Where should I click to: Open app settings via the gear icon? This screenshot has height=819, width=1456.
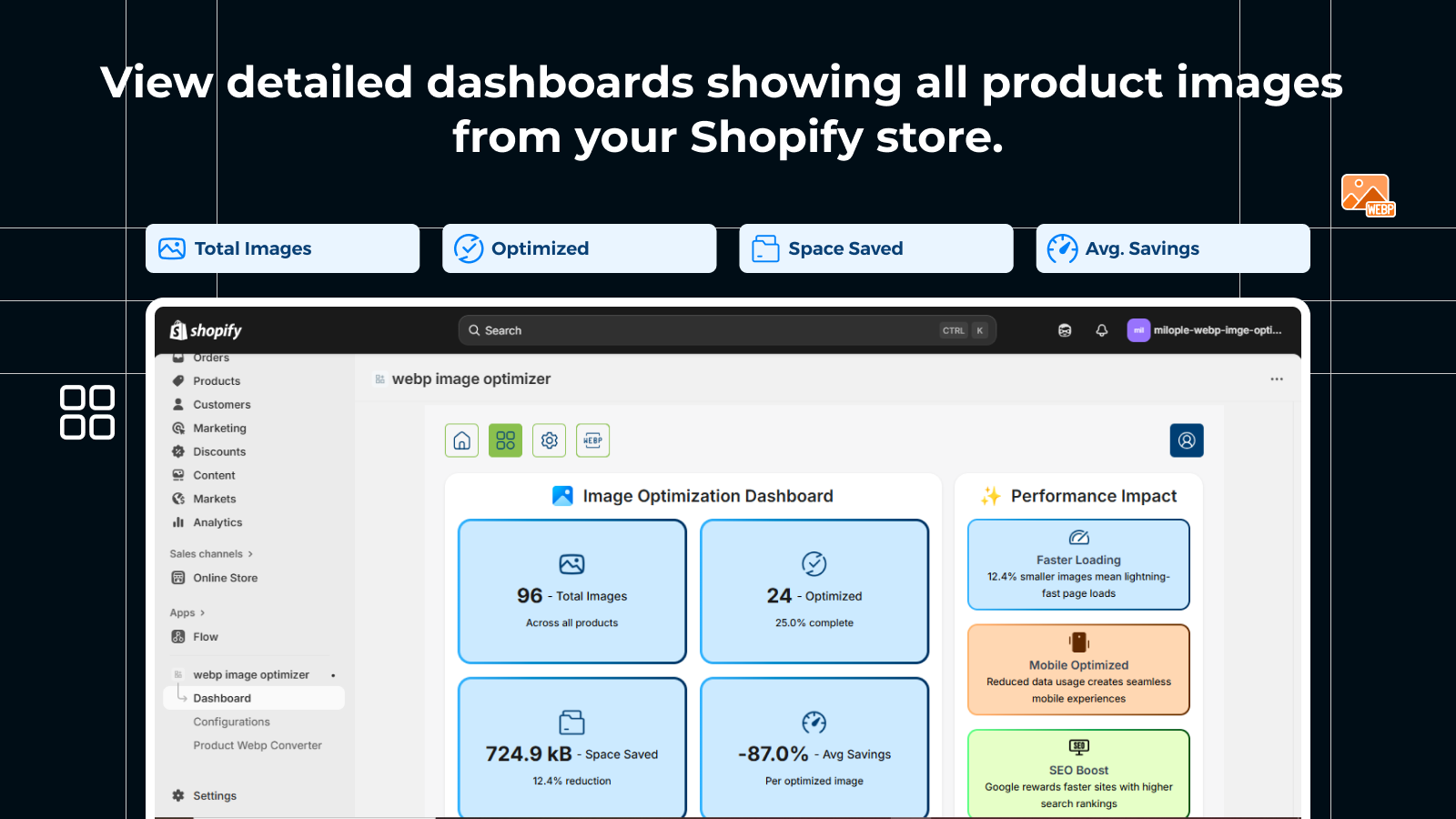549,440
